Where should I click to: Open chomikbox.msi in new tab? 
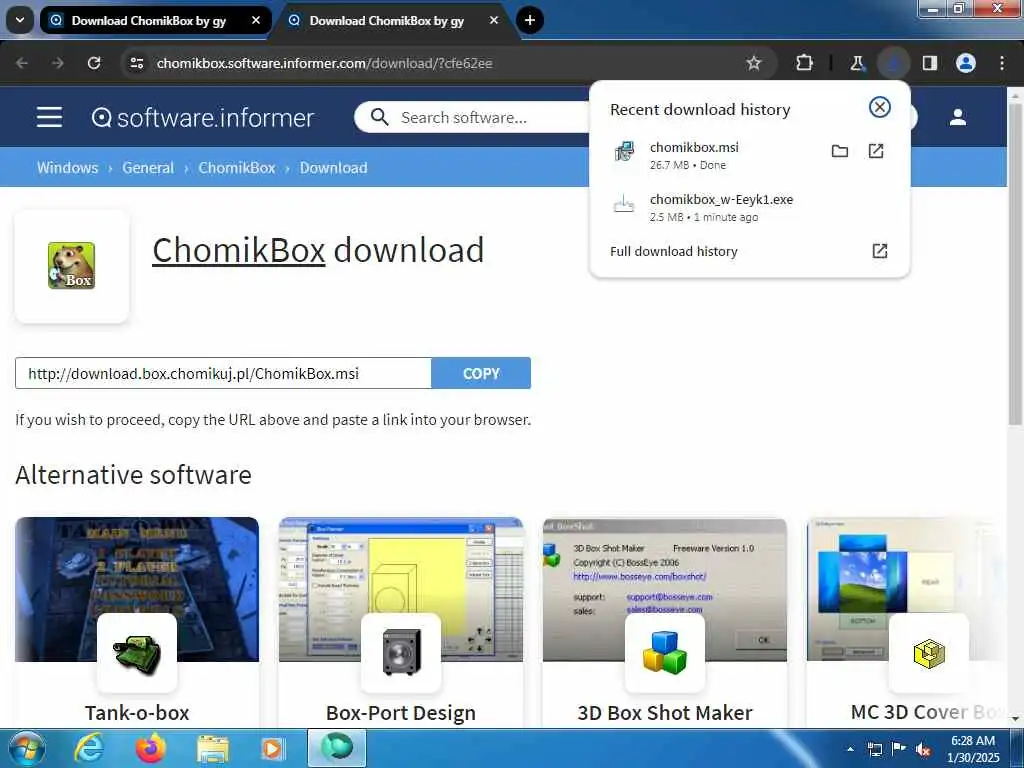[876, 152]
